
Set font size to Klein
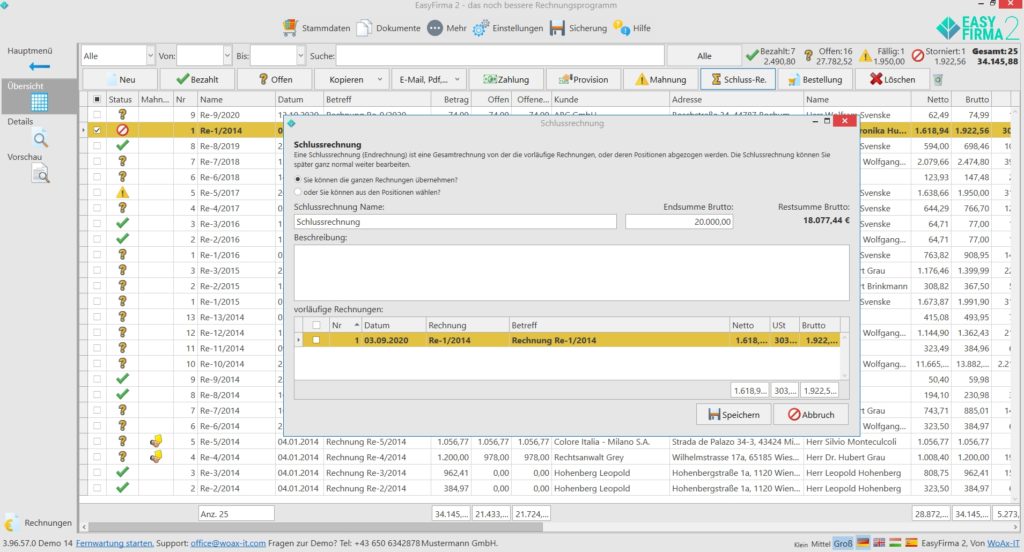[x=801, y=544]
